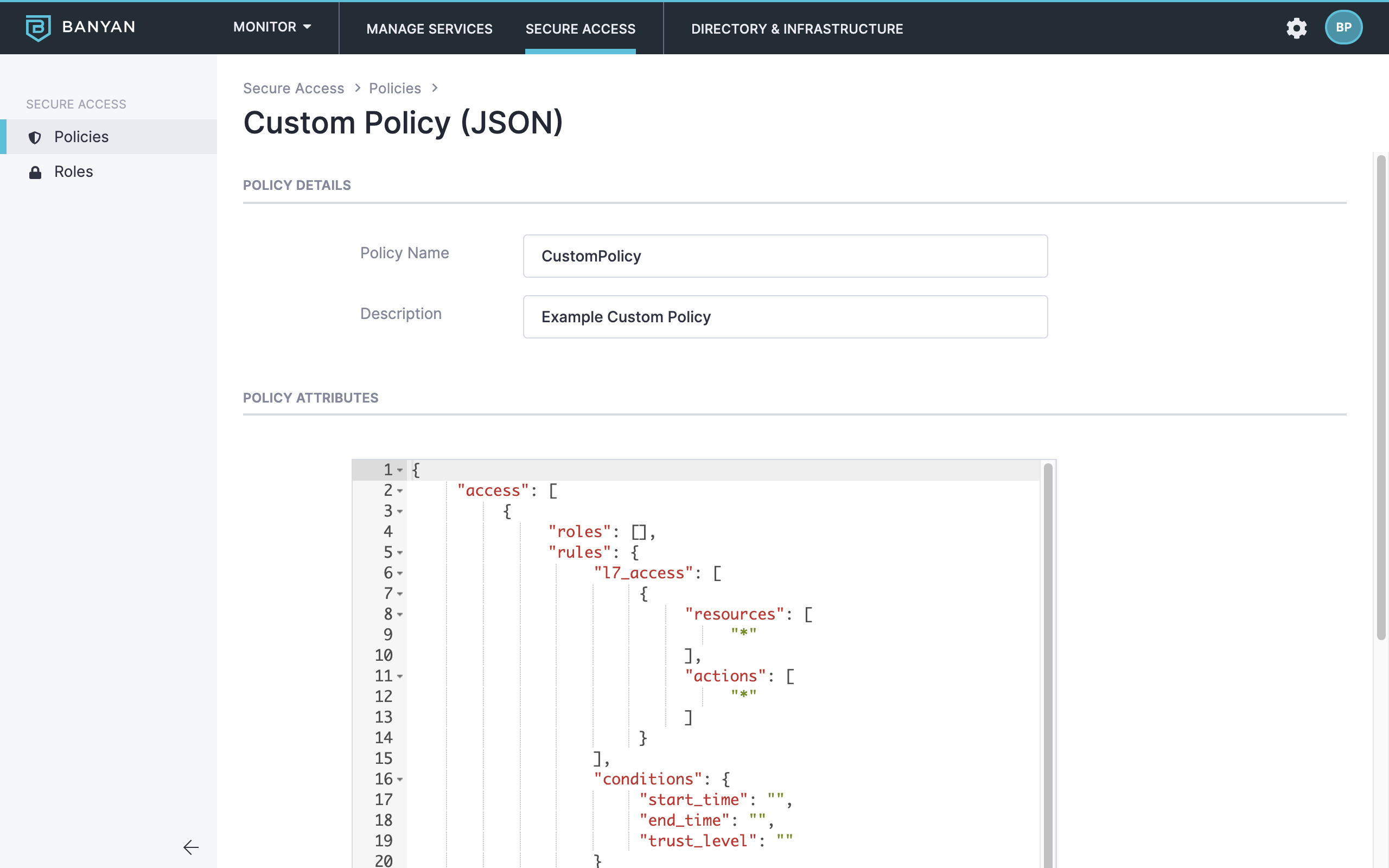This screenshot has width=1389, height=868.
Task: Expand the Monitor dropdown menu
Action: click(x=272, y=27)
